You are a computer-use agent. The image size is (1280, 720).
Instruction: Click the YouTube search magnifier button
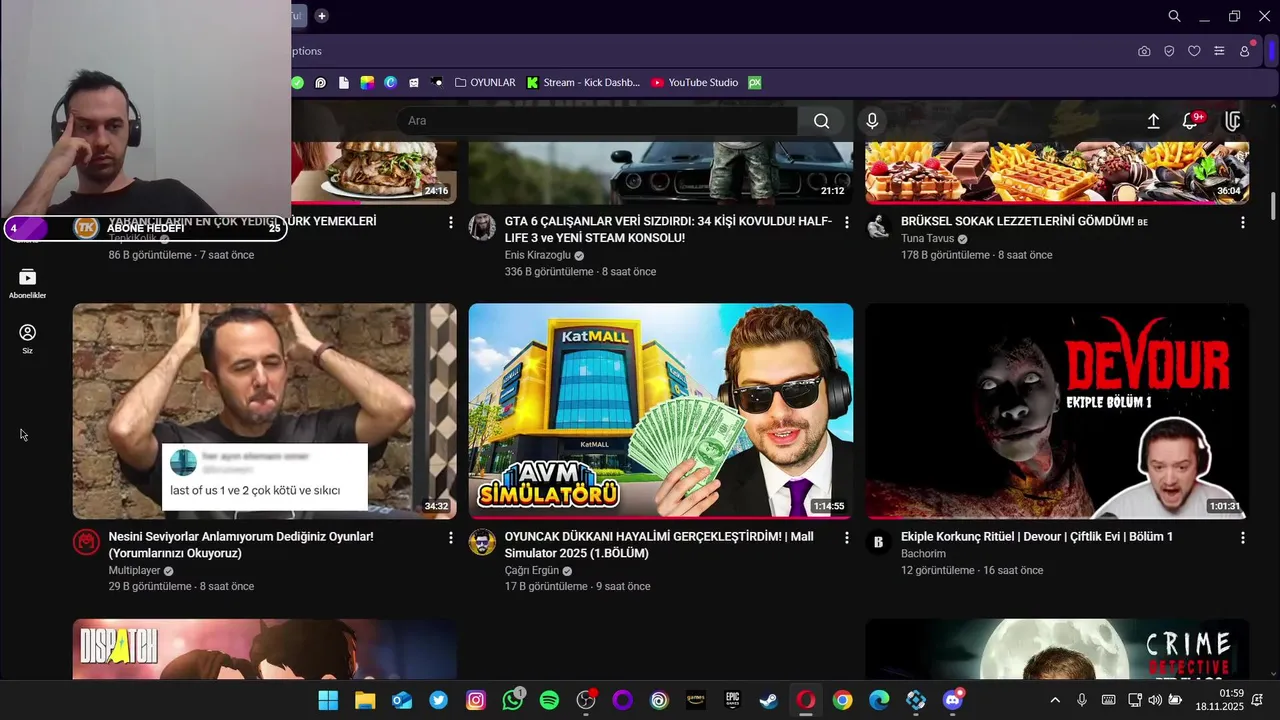[821, 121]
